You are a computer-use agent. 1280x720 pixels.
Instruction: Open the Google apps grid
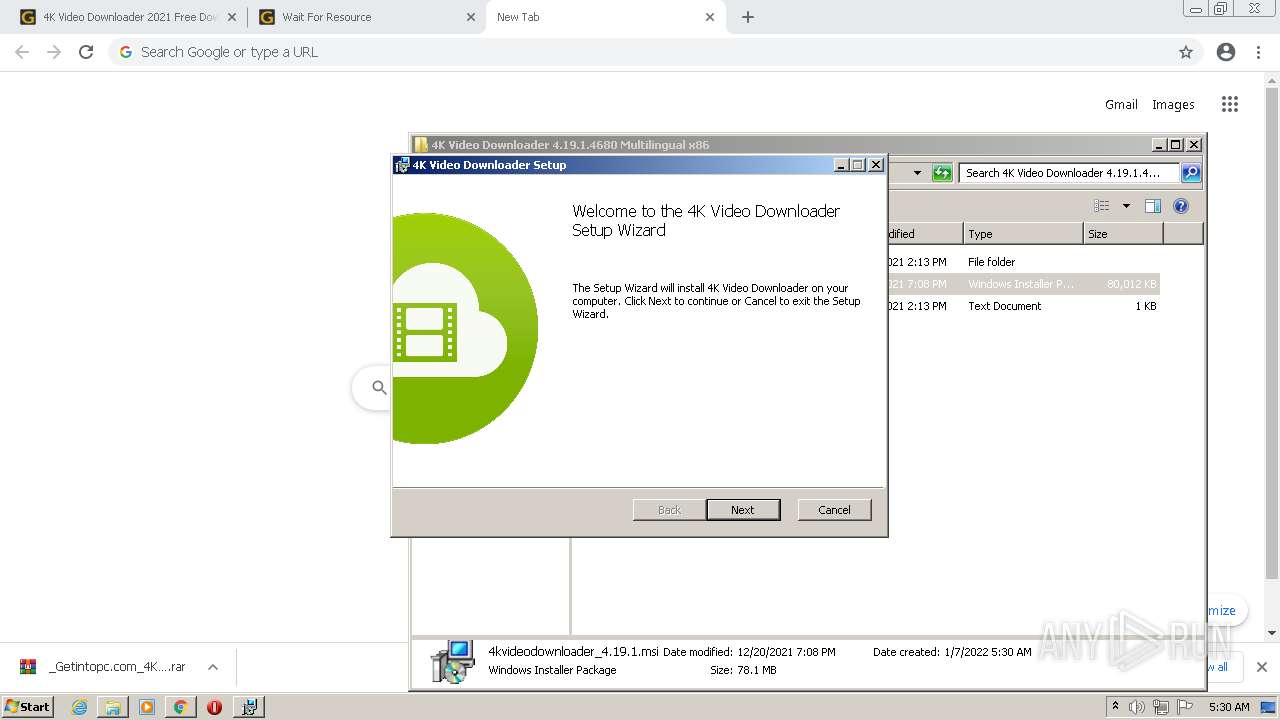coord(1230,104)
